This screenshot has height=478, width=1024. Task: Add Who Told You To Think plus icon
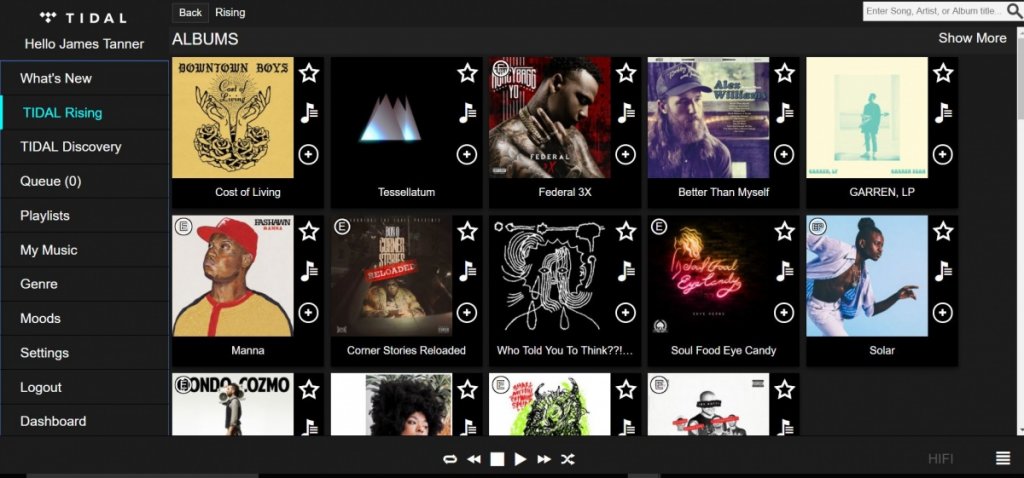(x=626, y=313)
